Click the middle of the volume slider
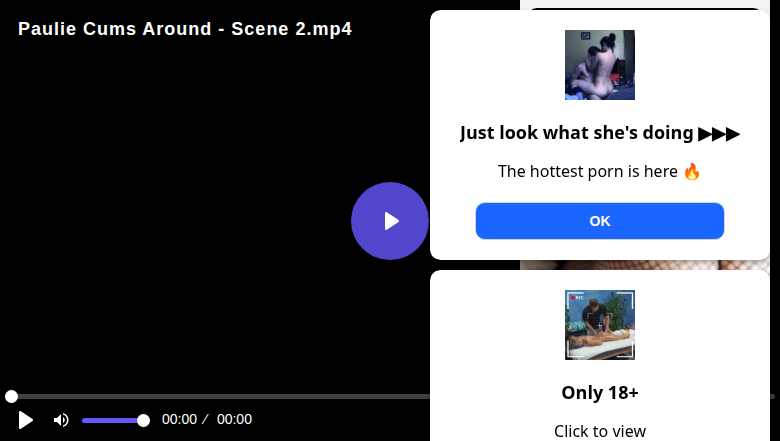 112,420
